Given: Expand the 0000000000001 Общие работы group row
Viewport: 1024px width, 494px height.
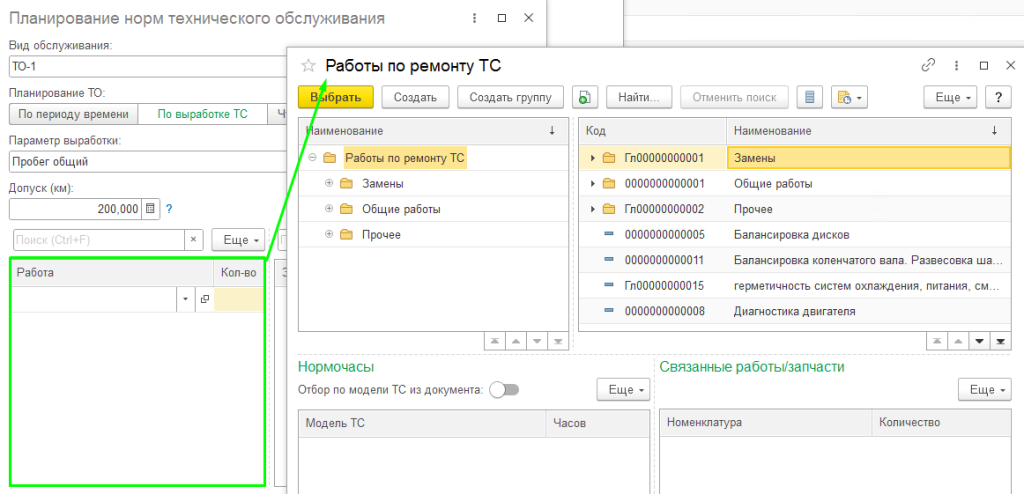Looking at the screenshot, I should [593, 184].
